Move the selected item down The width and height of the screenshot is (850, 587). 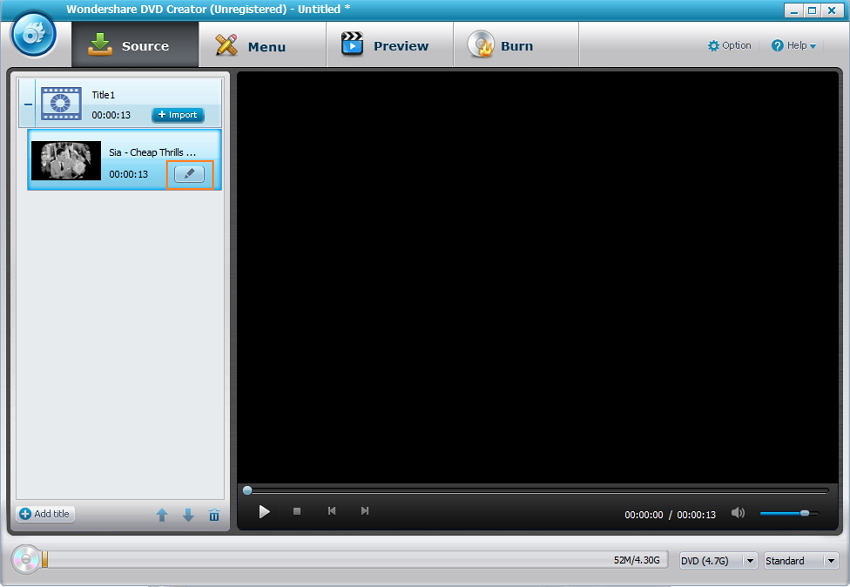click(188, 515)
